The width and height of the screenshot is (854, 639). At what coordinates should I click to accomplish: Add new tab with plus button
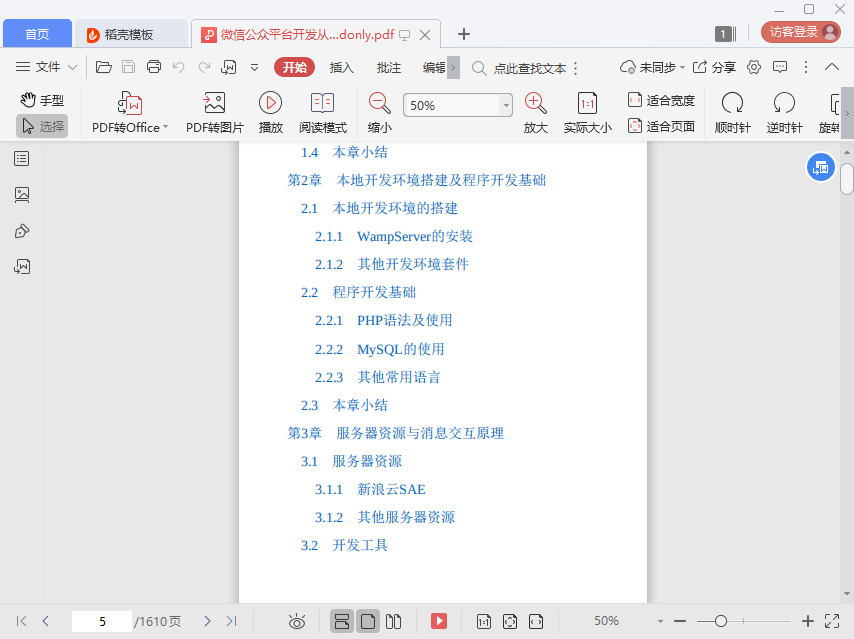(x=463, y=34)
